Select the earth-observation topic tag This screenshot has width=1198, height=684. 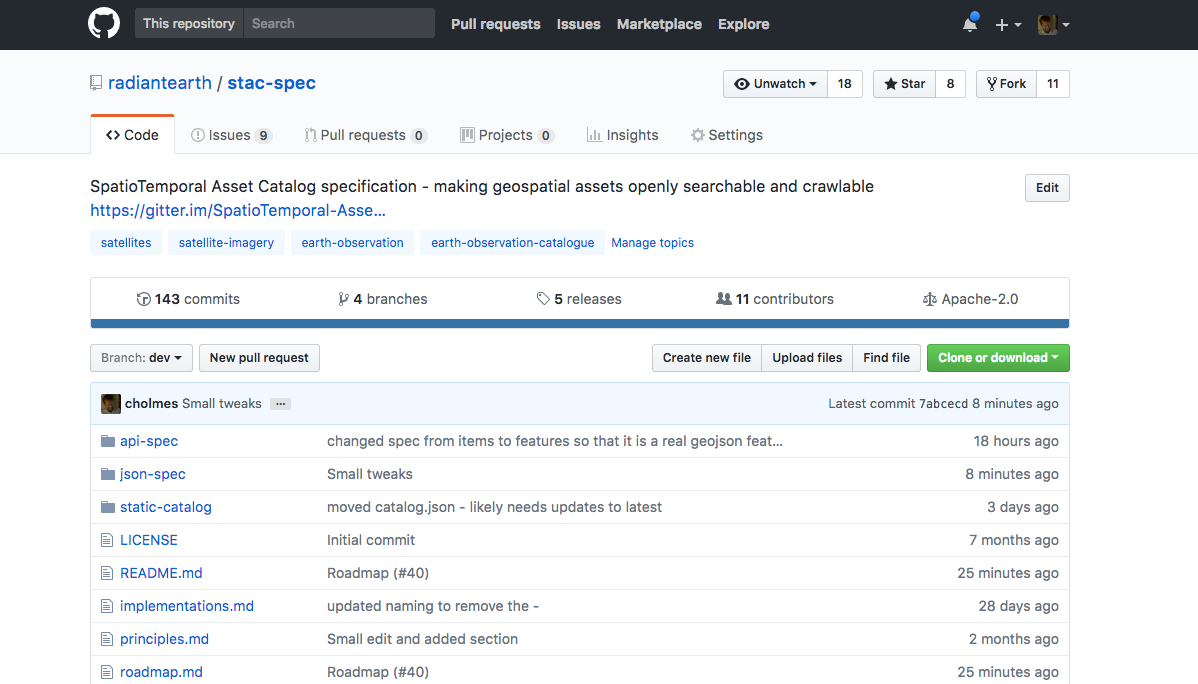pos(352,242)
